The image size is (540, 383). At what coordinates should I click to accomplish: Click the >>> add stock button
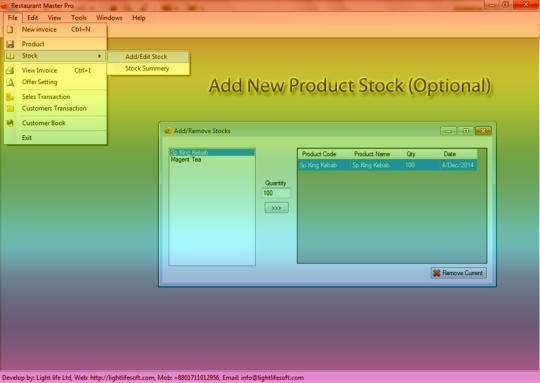(276, 208)
